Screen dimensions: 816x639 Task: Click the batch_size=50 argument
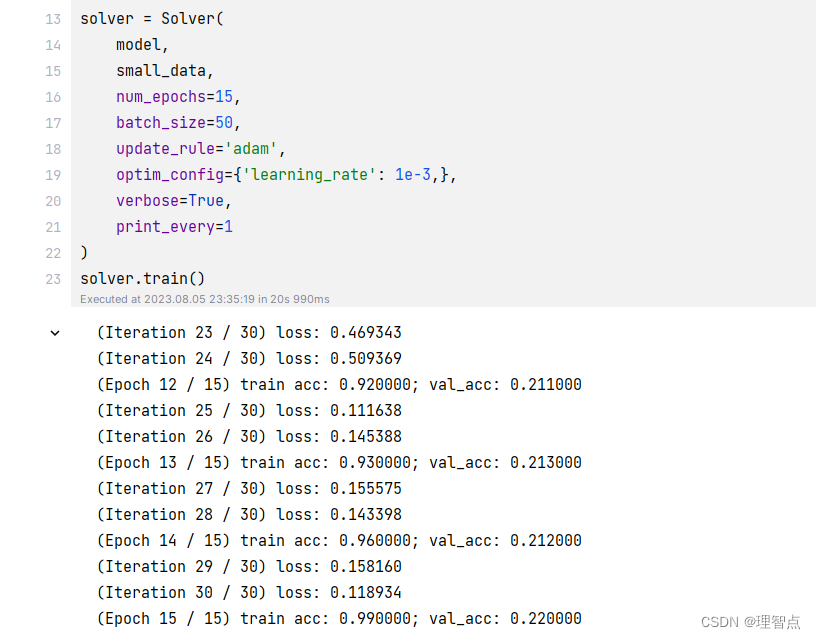point(170,122)
